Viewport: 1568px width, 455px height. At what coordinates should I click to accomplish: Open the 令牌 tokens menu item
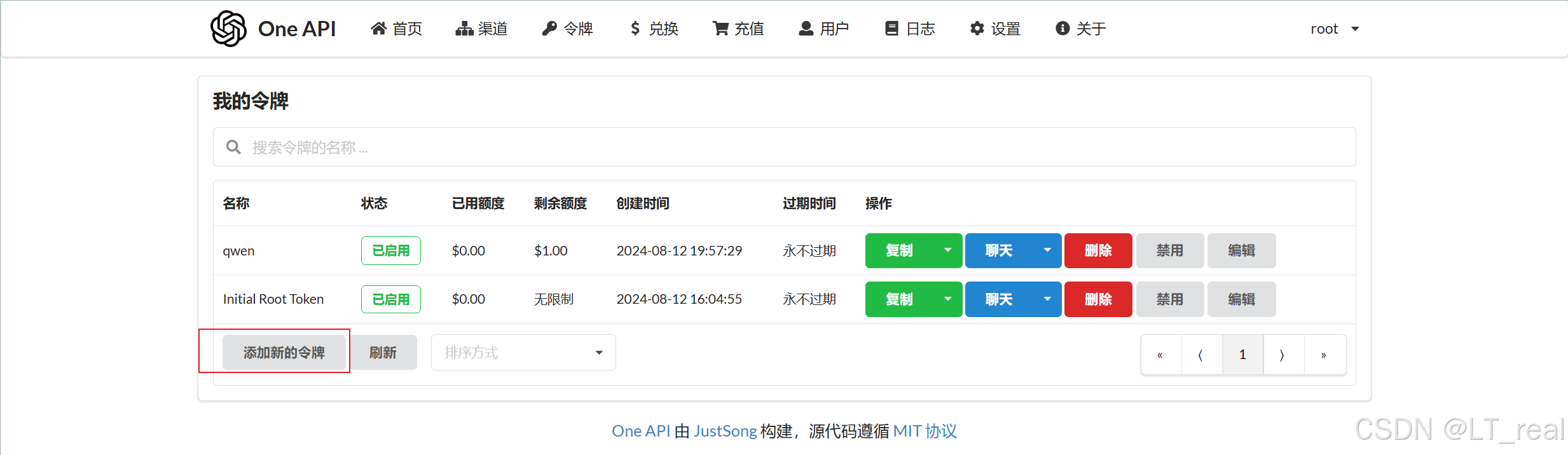[x=567, y=29]
